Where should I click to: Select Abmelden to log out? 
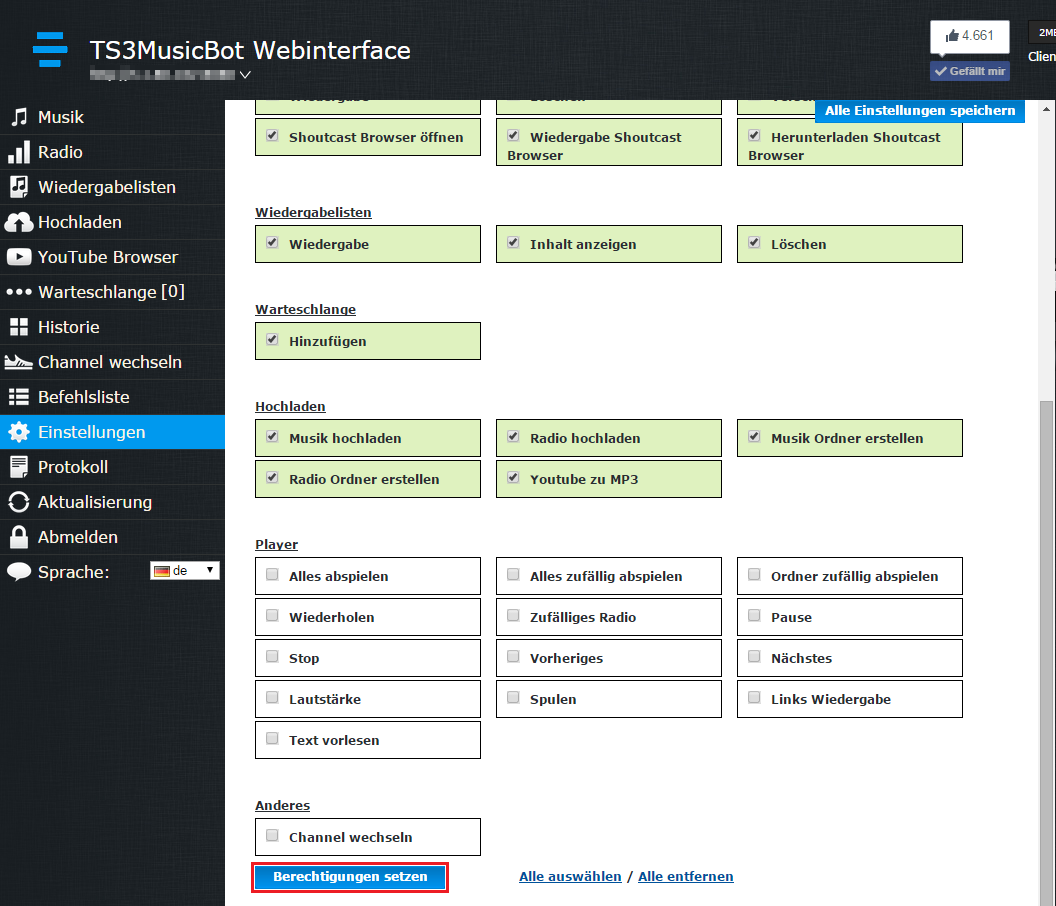coord(112,537)
